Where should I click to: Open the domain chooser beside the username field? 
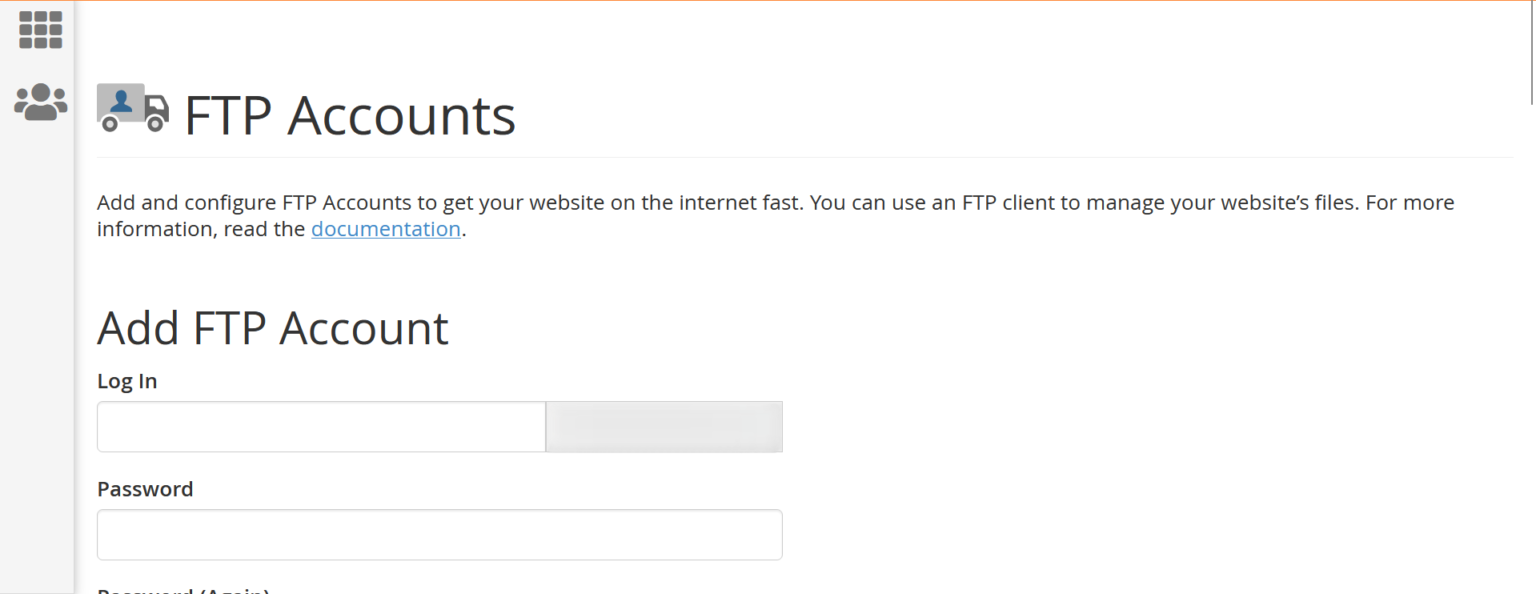point(663,427)
